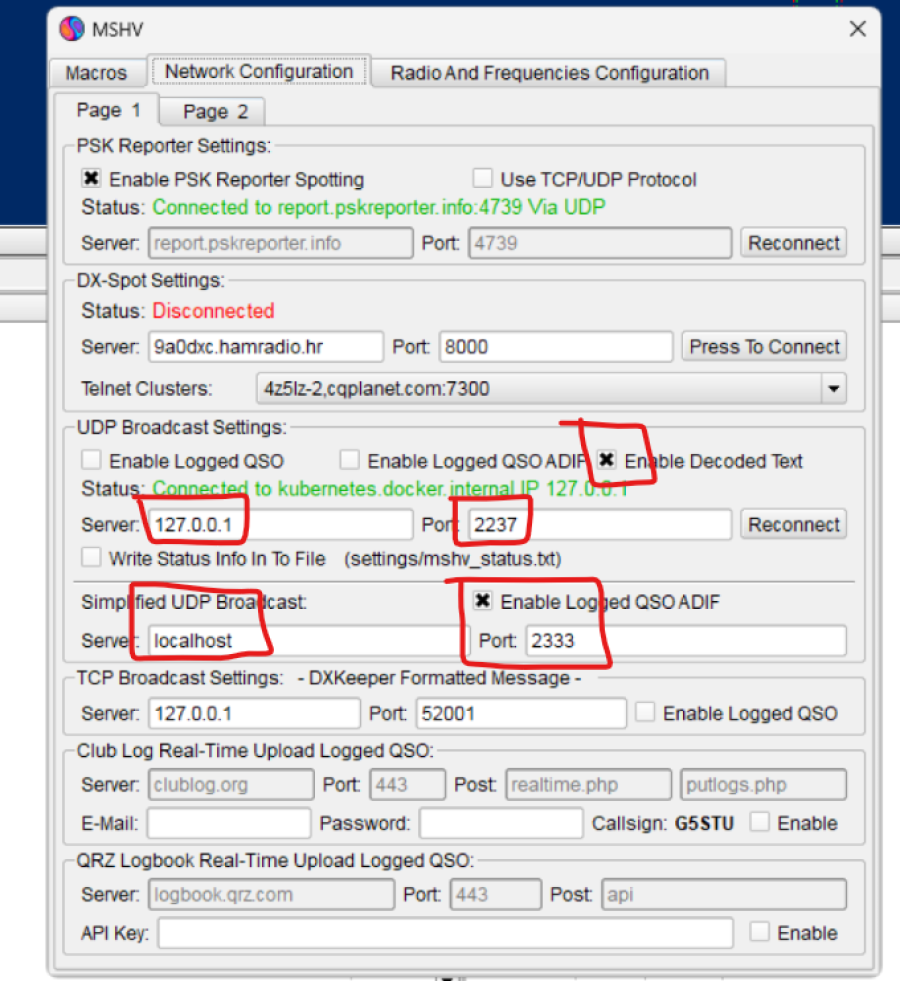The height and width of the screenshot is (981, 900).
Task: Click the green kubernetes.docker.internal status text
Action: tap(390, 489)
